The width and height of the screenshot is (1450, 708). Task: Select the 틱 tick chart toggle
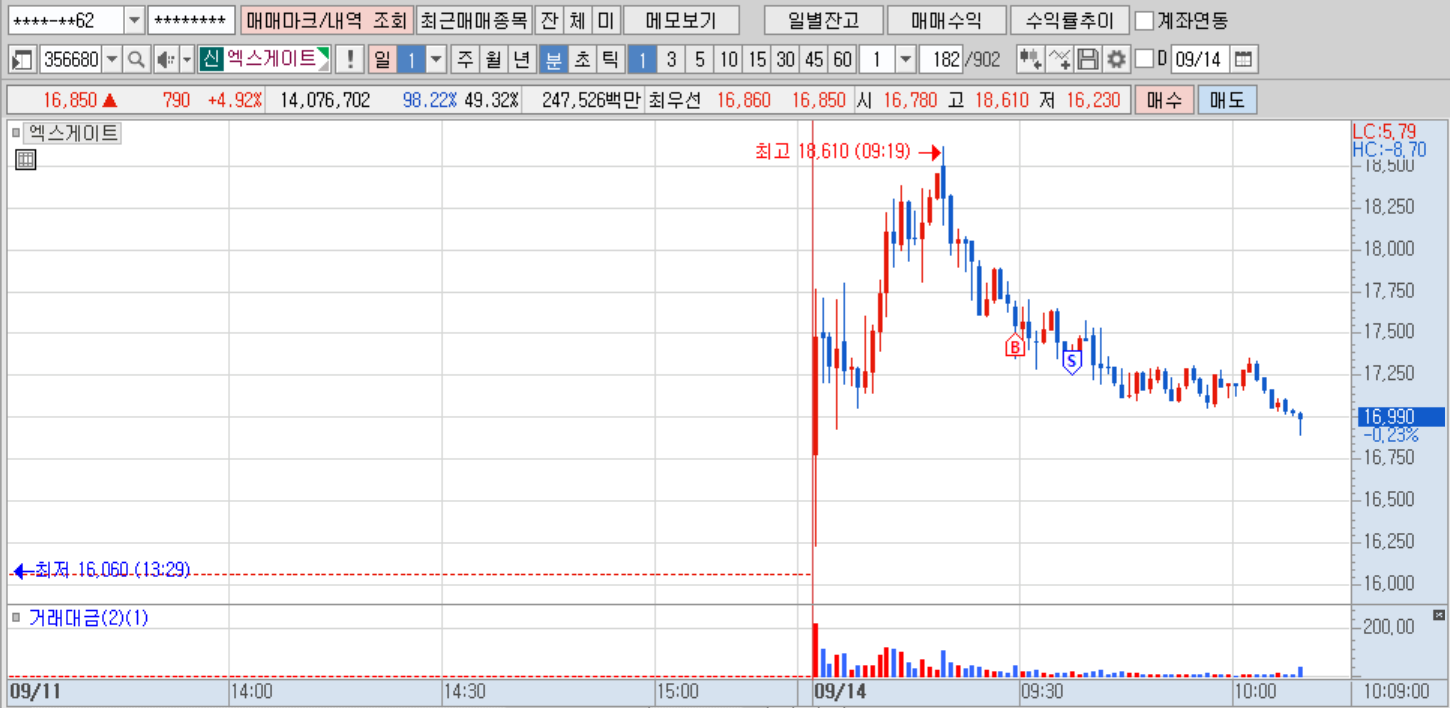tap(609, 60)
